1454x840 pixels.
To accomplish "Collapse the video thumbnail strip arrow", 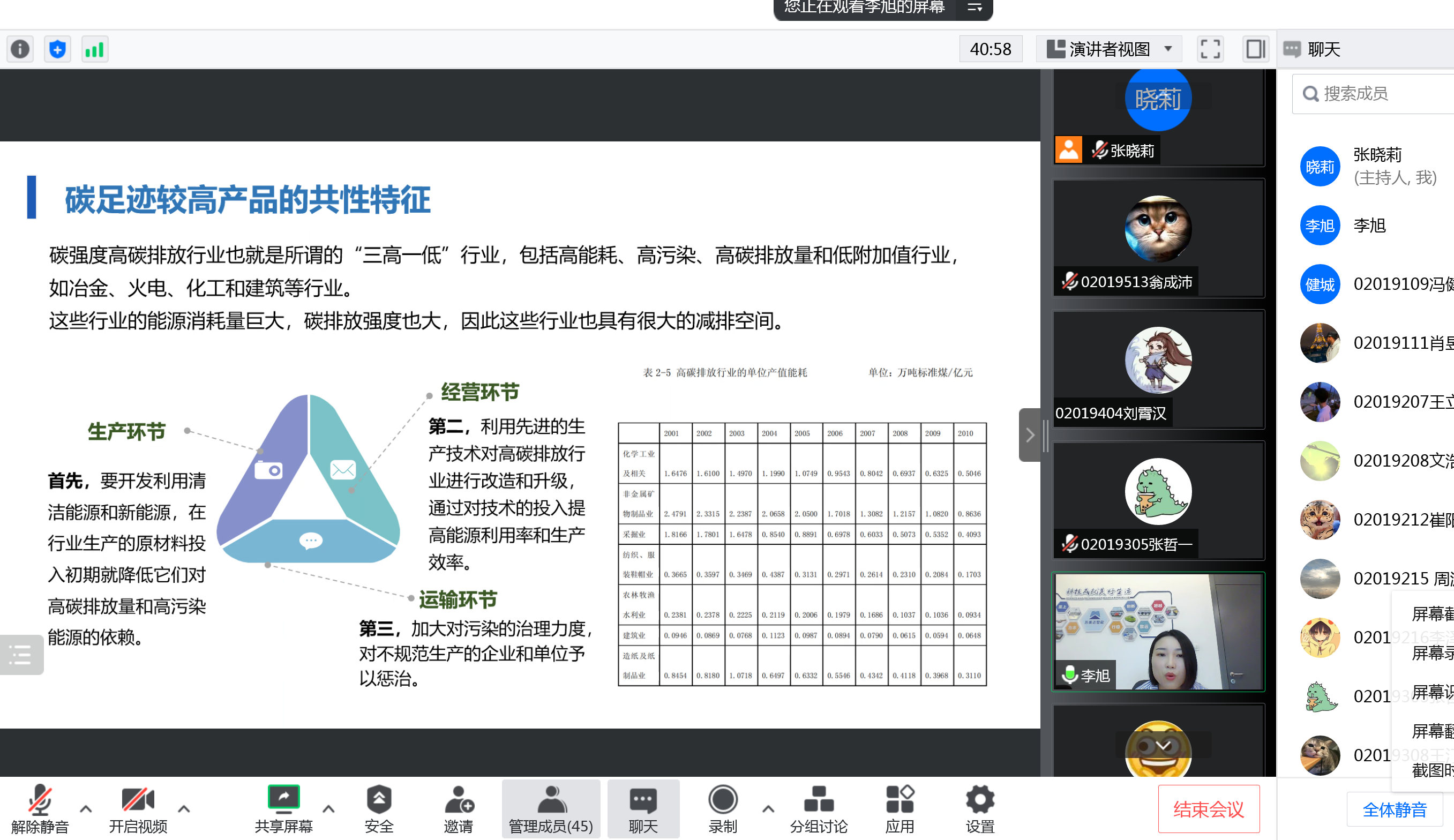I will point(1030,435).
